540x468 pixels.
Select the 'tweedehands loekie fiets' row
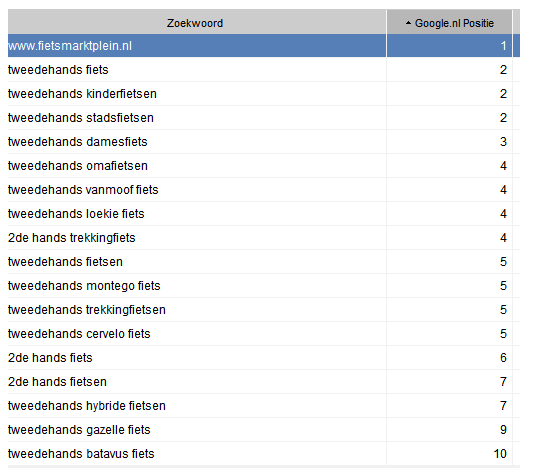click(264, 214)
